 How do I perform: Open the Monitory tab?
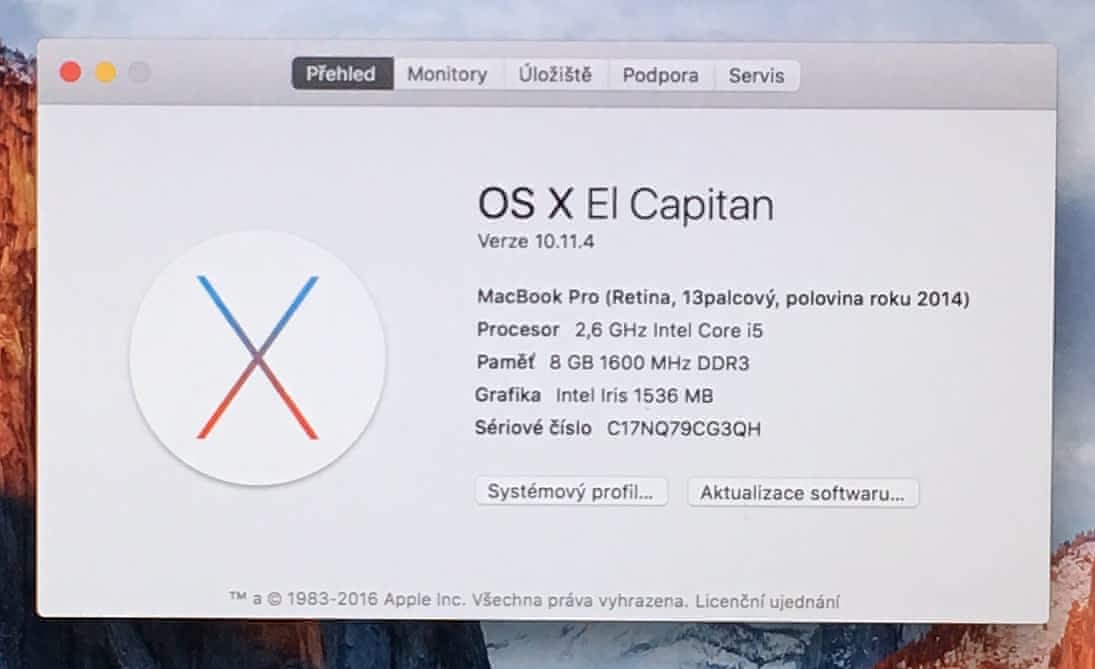(x=448, y=74)
